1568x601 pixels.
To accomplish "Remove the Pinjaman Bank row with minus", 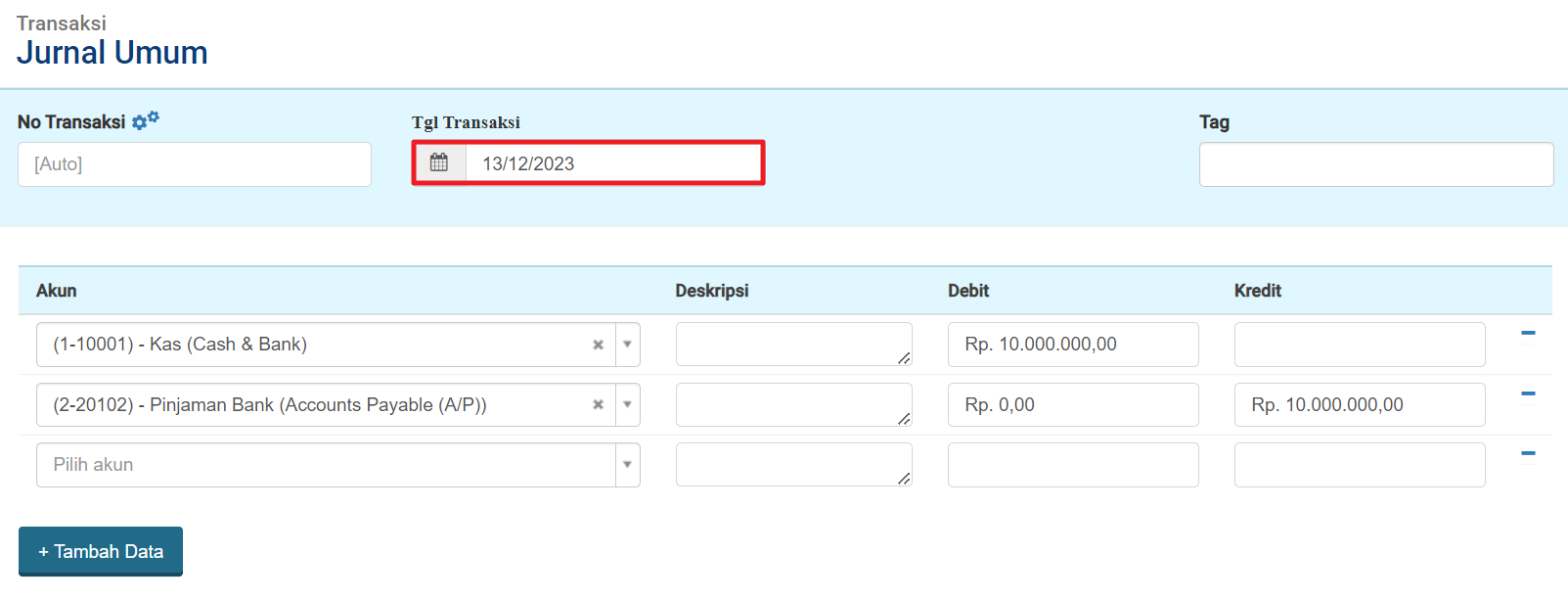I will 1528,393.
